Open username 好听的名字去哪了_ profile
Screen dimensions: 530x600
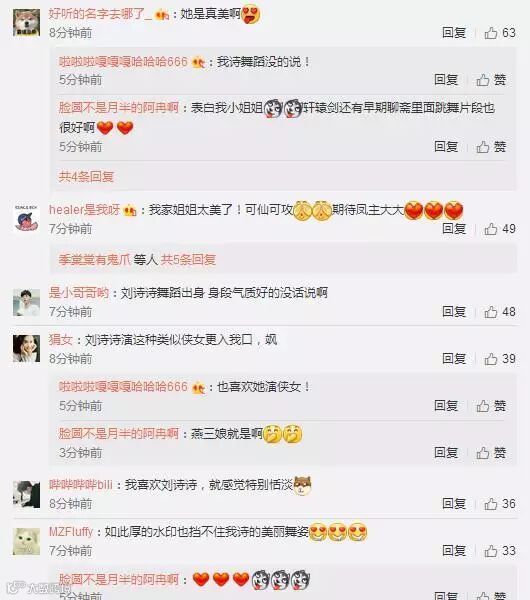pos(100,14)
